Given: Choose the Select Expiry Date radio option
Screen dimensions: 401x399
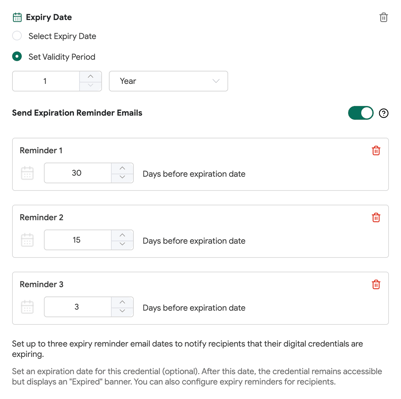Looking at the screenshot, I should 17,36.
